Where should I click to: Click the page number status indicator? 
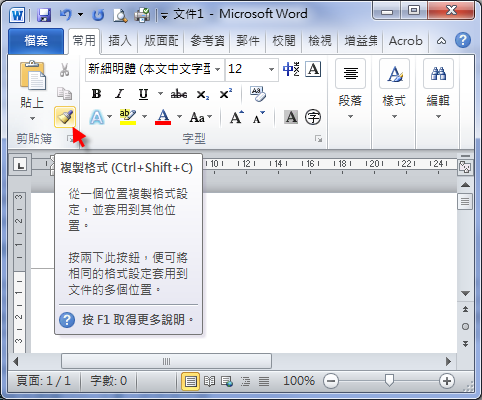point(44,381)
